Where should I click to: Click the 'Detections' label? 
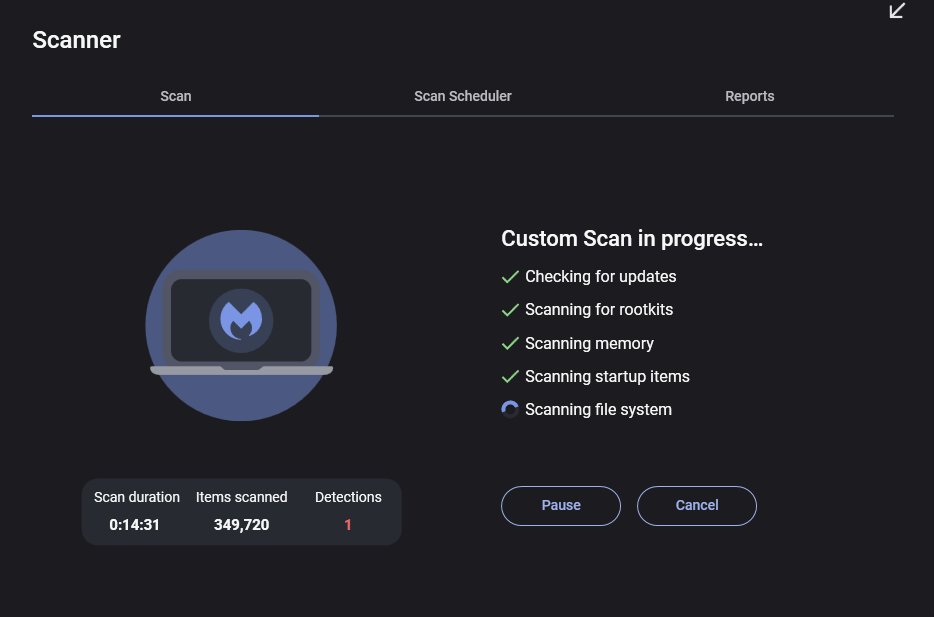[x=348, y=497]
